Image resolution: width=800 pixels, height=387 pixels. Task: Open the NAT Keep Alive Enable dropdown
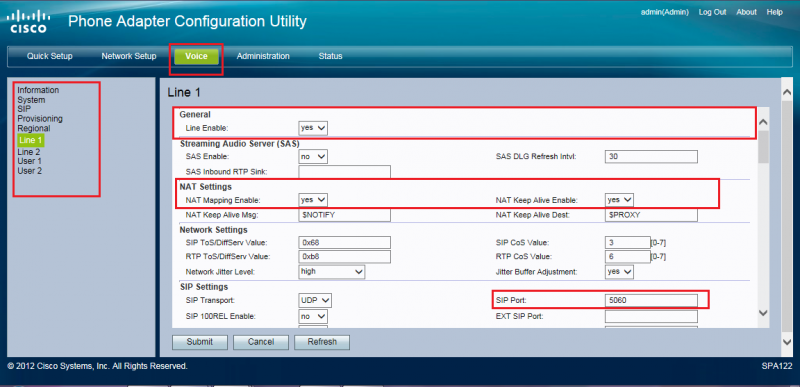tap(619, 200)
